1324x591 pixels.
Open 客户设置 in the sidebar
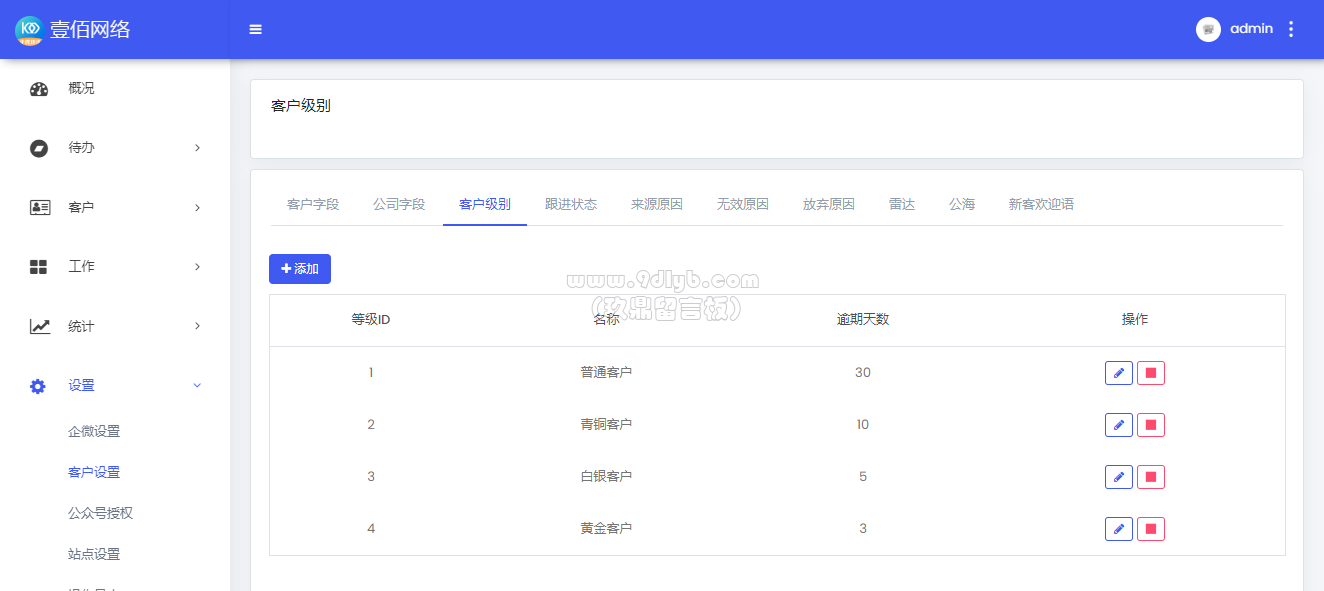[94, 473]
